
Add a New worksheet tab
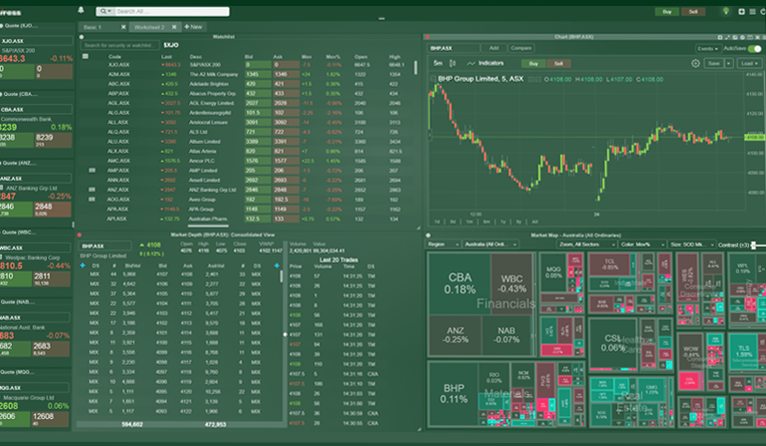[x=193, y=27]
